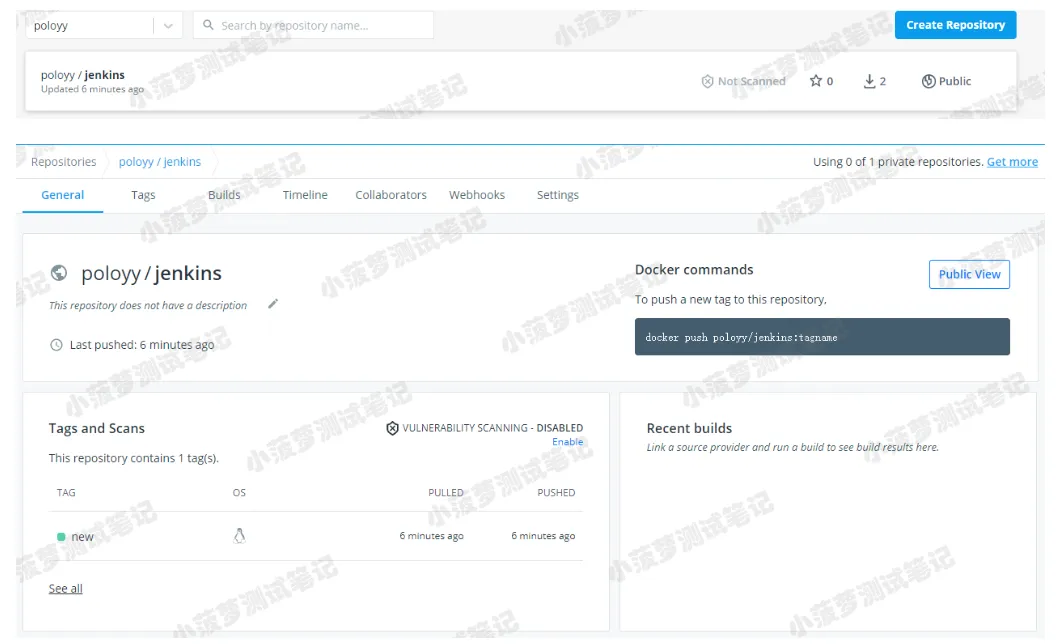Open the poloyy namespace dropdown
This screenshot has height=644, width=1057.
tap(104, 26)
